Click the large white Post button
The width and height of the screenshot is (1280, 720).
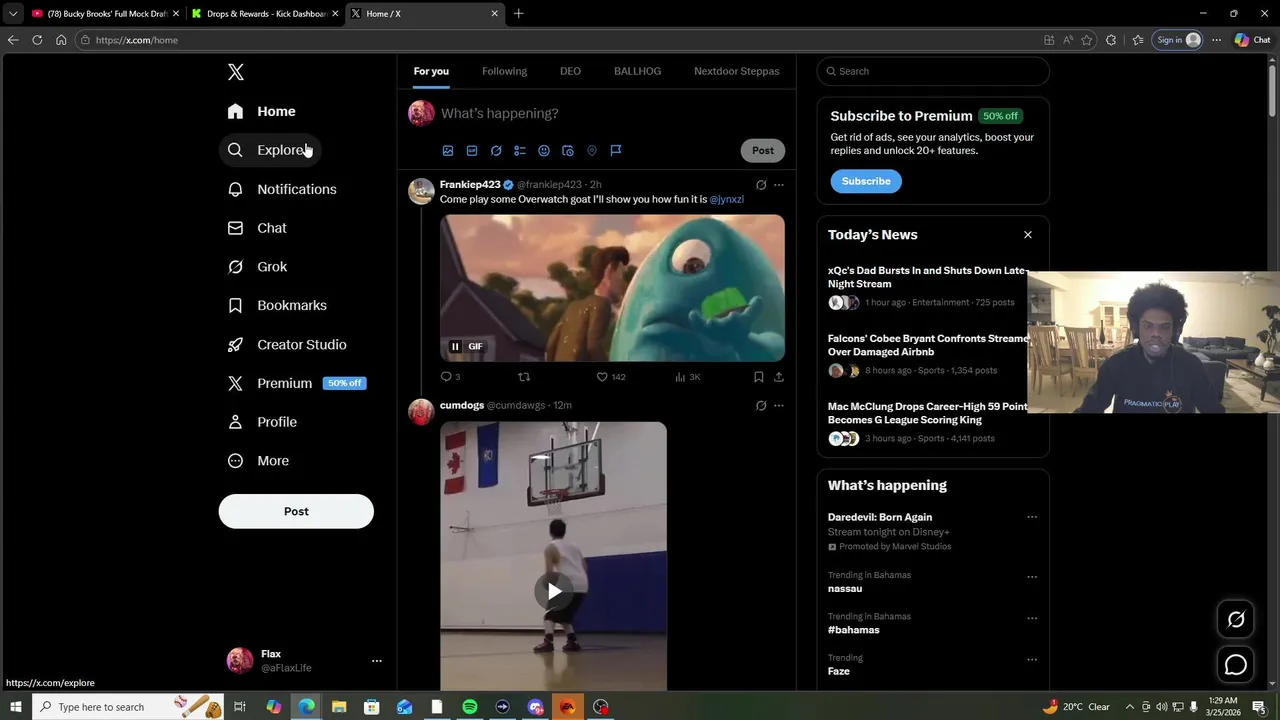click(x=296, y=511)
